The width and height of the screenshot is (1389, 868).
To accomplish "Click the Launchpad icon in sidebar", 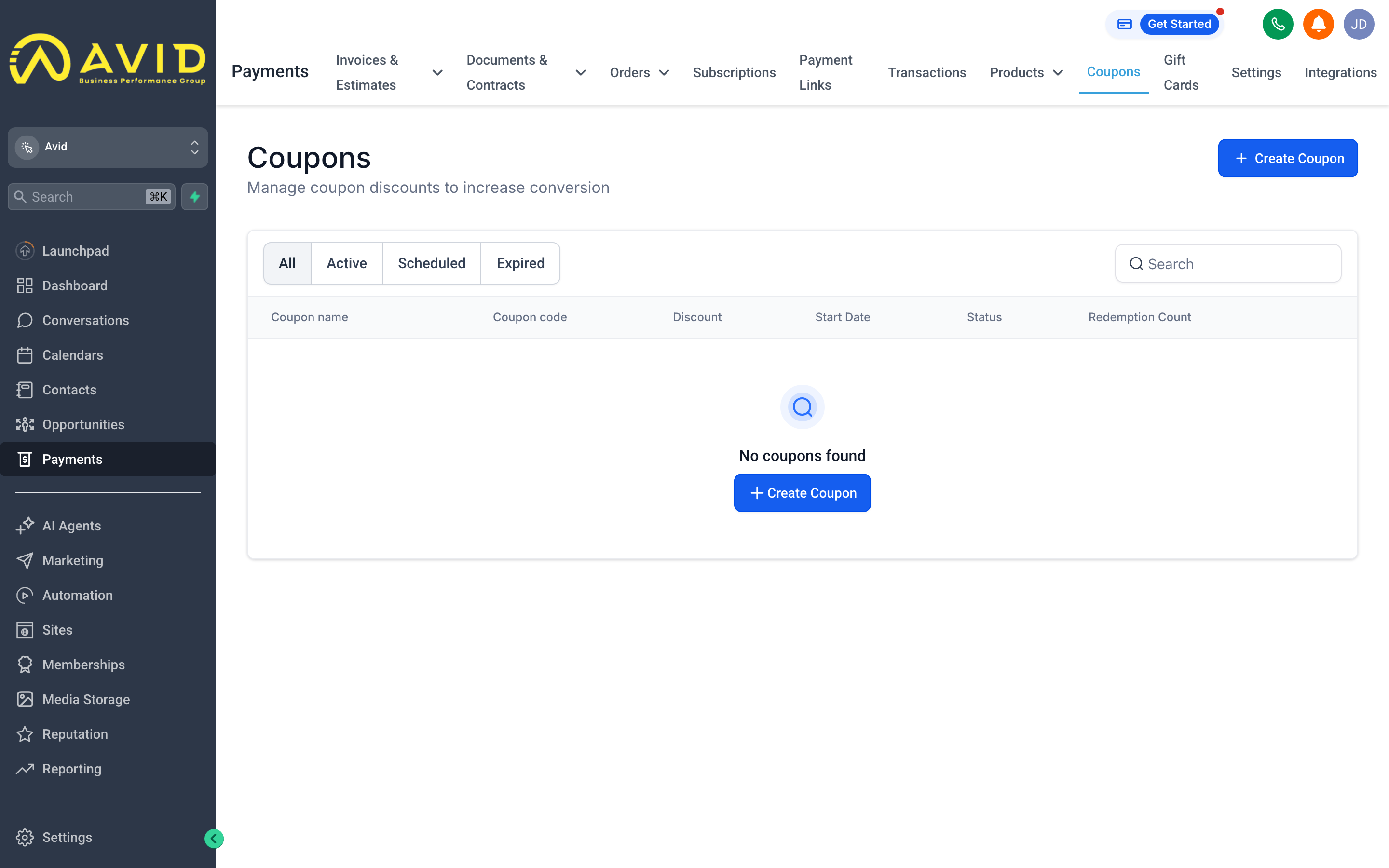I will [x=25, y=251].
